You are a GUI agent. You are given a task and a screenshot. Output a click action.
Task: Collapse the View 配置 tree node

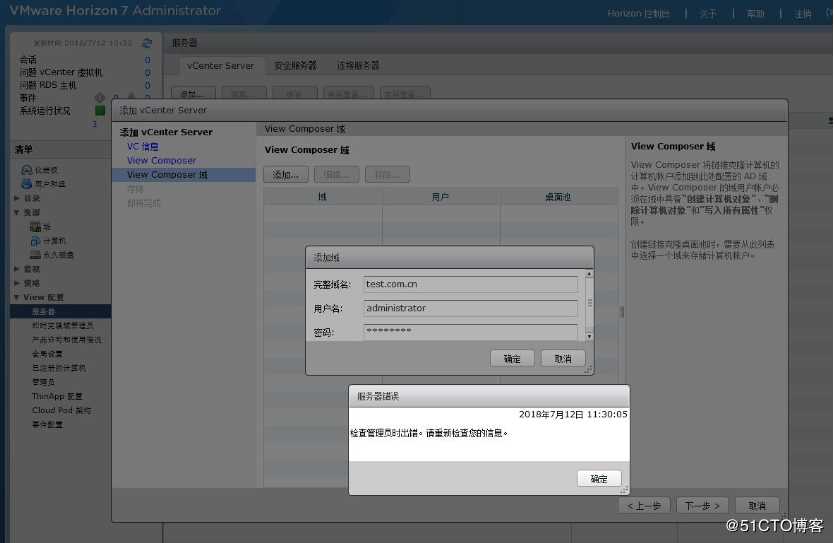[16, 297]
